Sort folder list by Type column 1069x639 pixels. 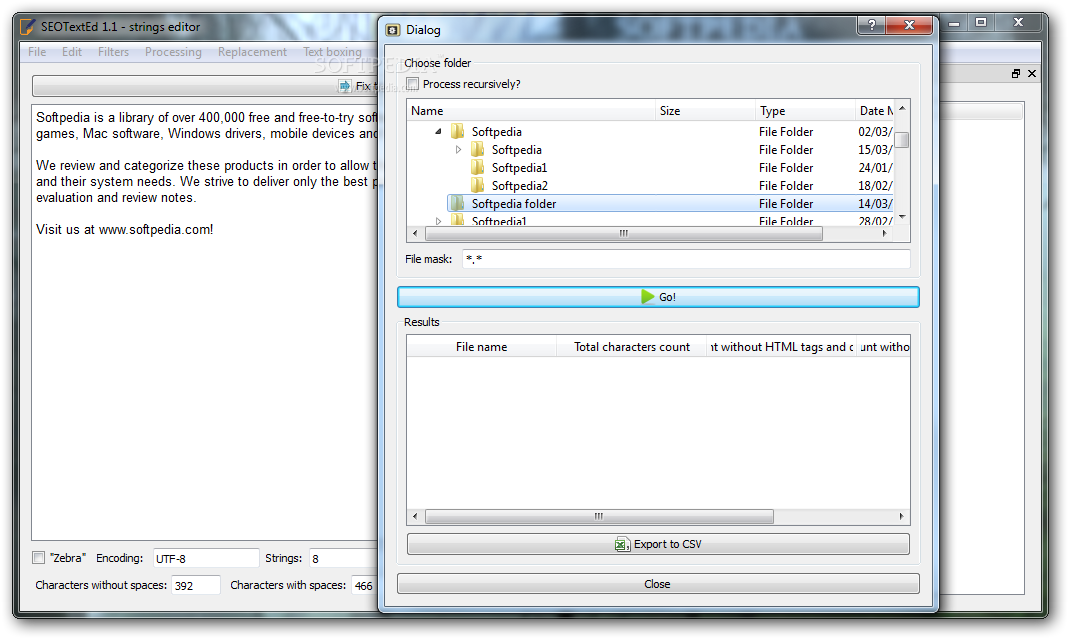805,110
